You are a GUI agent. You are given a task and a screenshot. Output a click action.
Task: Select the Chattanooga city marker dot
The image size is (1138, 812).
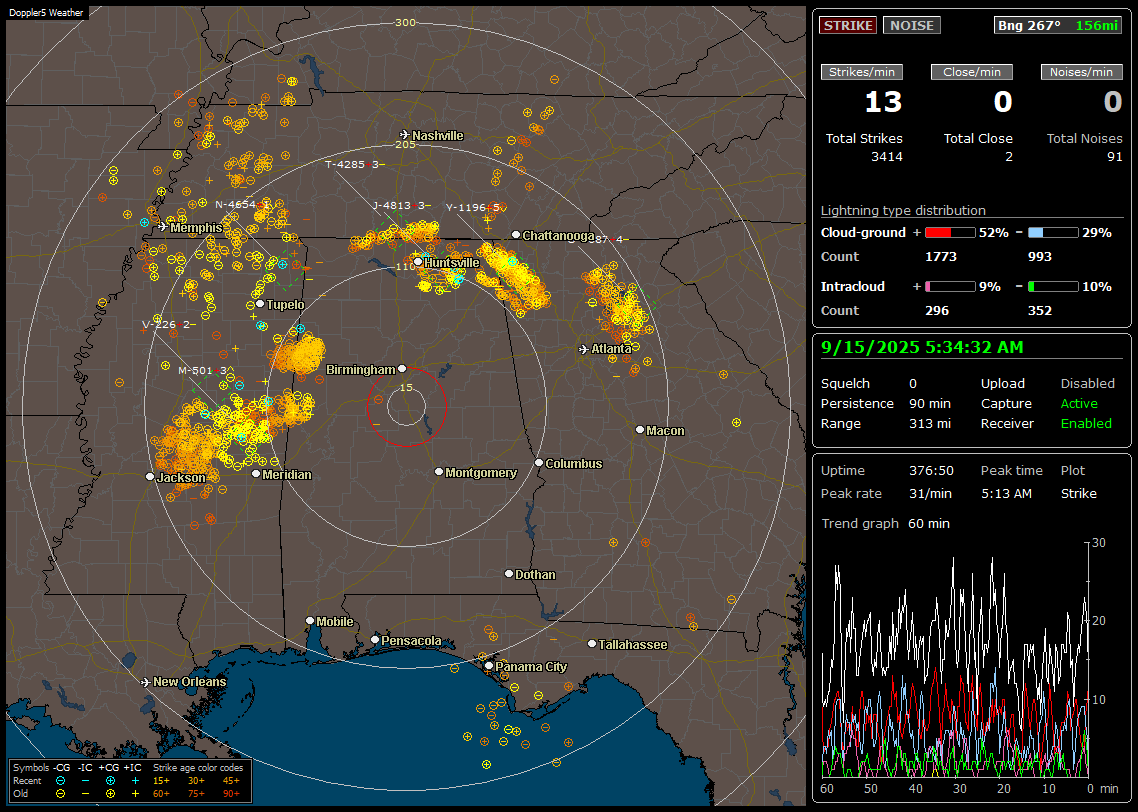(516, 235)
